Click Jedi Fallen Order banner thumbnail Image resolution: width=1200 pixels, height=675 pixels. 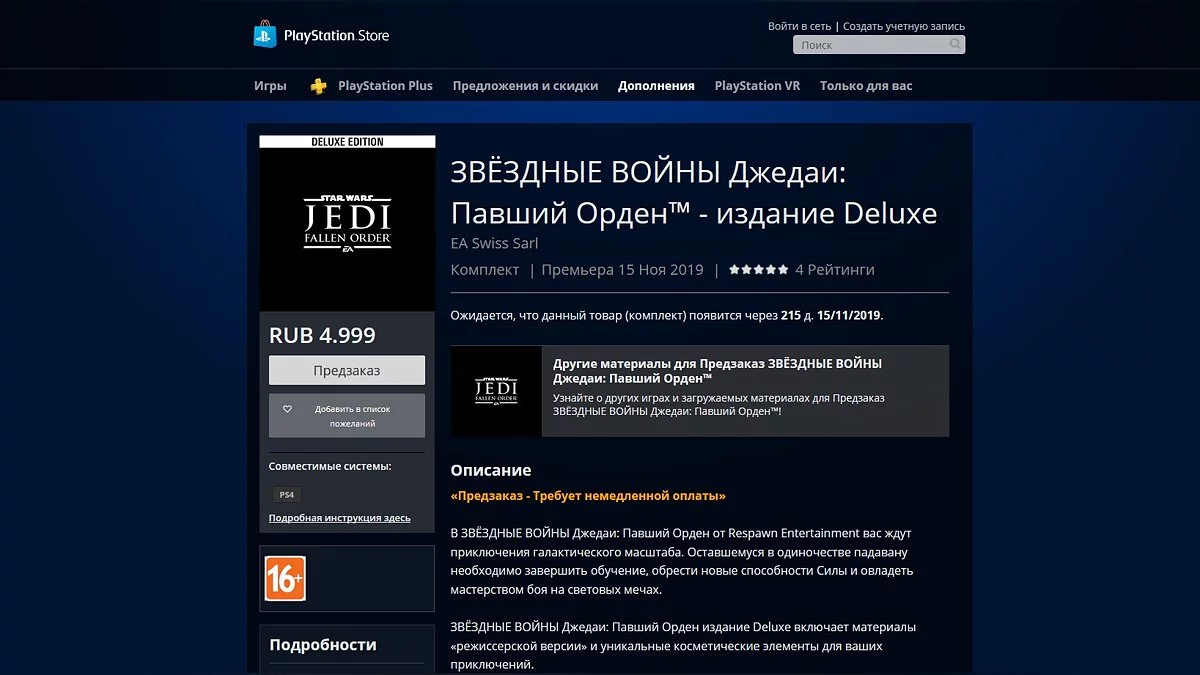(496, 391)
